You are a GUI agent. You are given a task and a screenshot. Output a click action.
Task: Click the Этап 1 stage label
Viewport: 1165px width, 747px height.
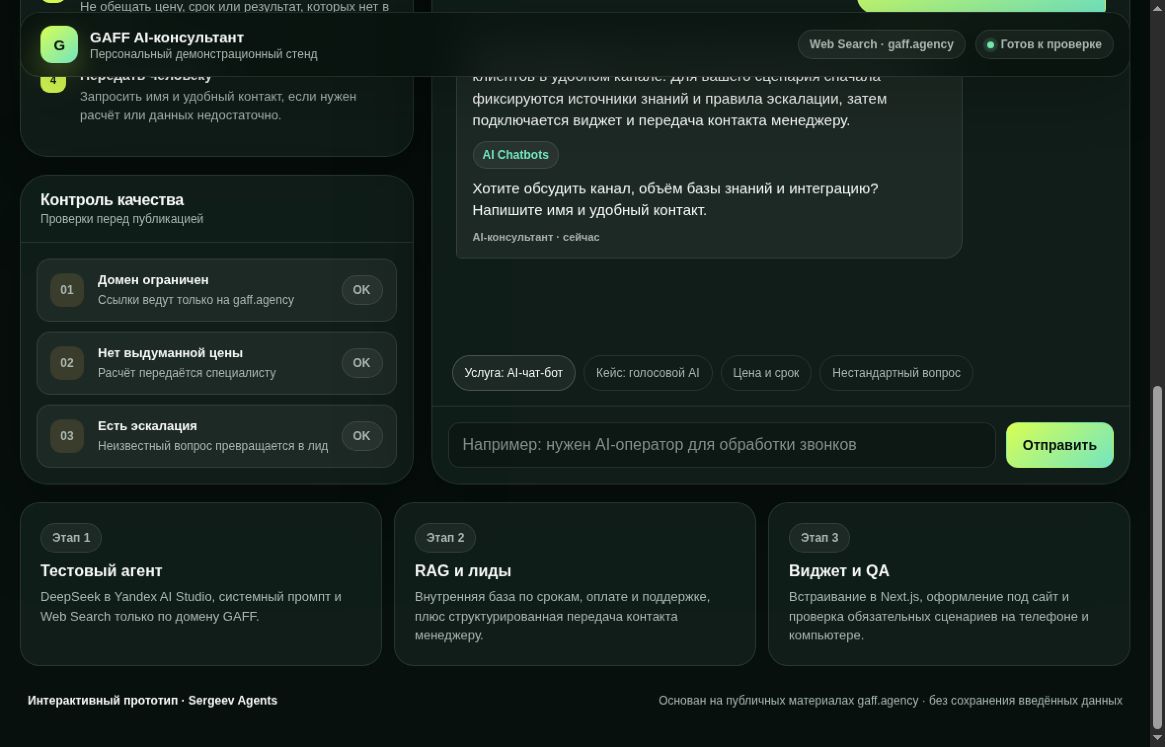71,537
